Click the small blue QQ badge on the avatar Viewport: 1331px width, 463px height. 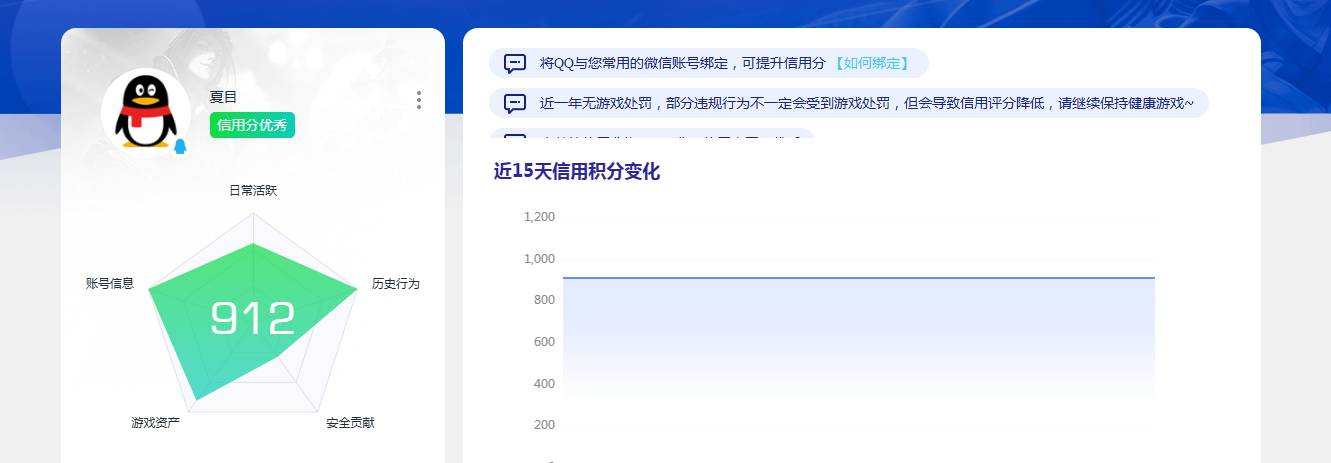180,147
